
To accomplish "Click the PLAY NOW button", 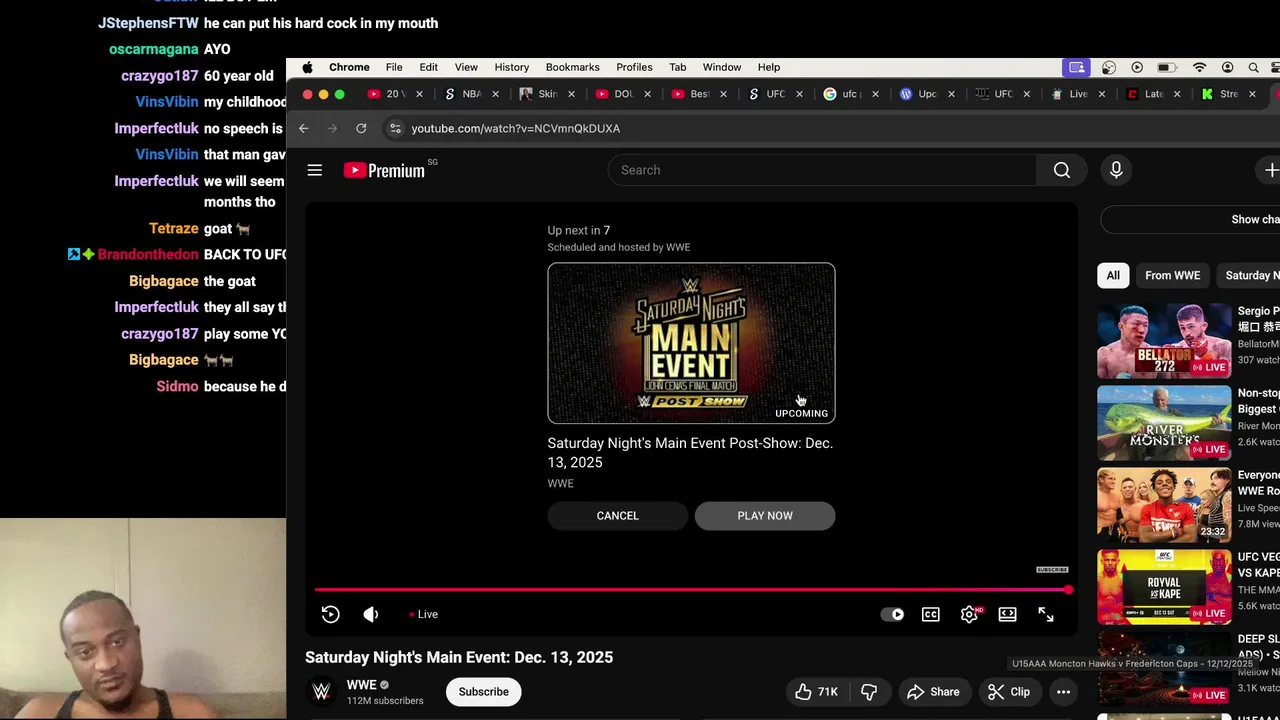I will tap(765, 516).
